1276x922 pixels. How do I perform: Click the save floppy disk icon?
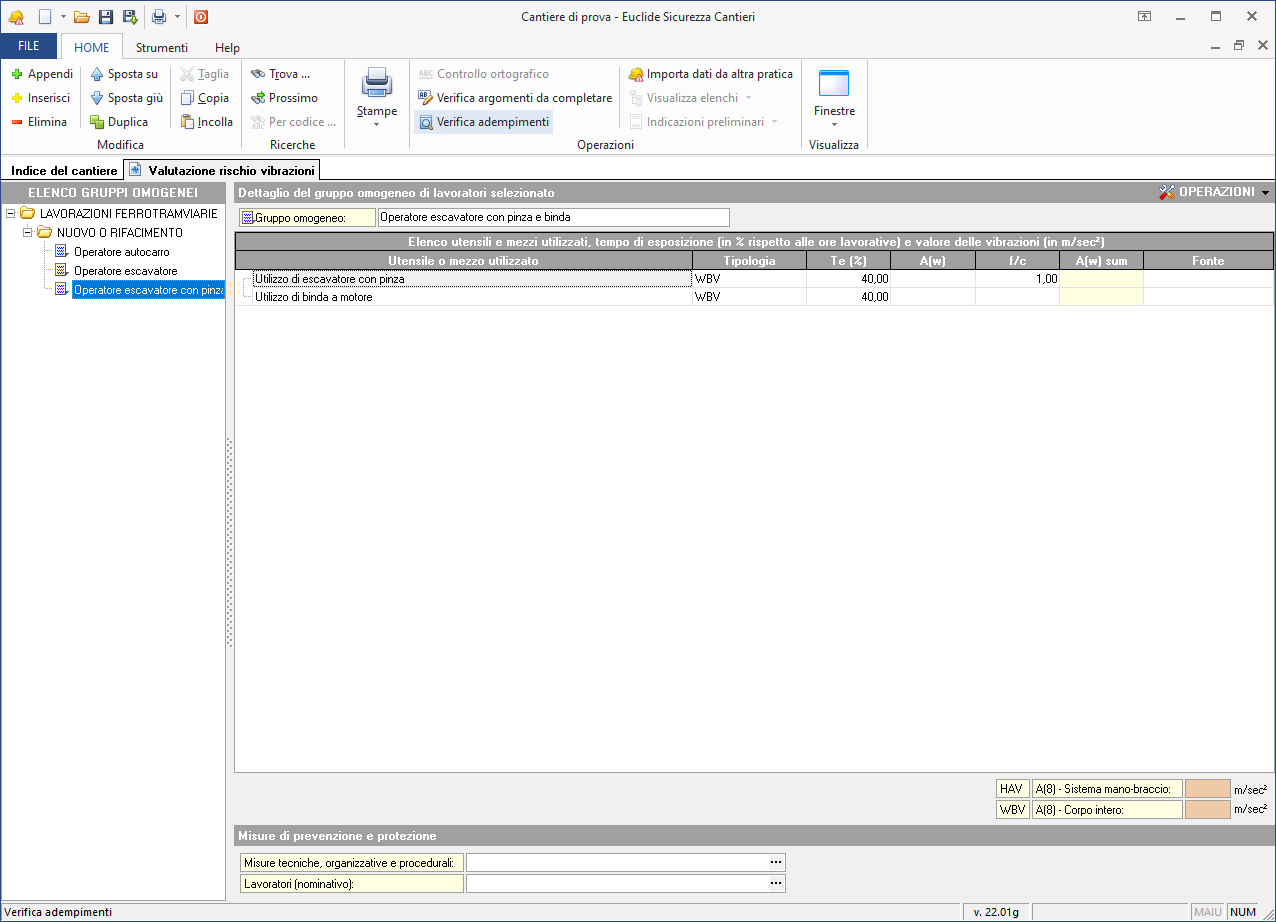(x=106, y=17)
